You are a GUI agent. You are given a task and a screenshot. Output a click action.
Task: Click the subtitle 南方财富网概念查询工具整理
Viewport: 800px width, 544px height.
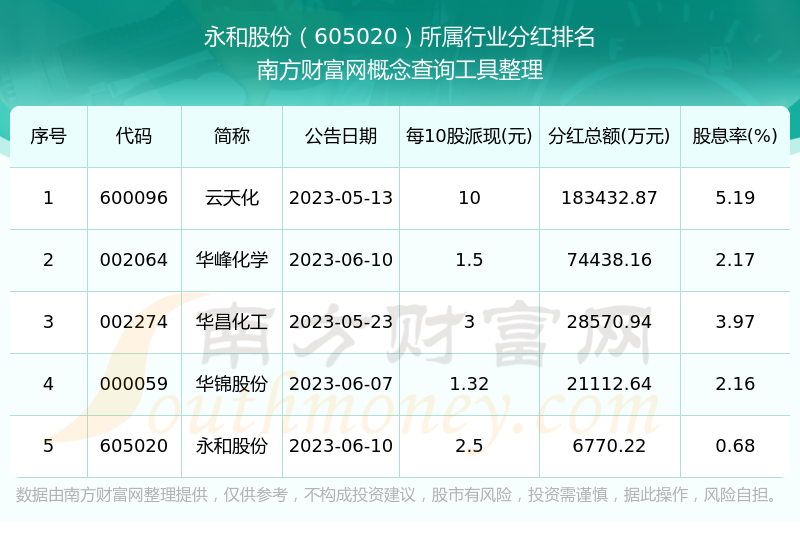399,70
